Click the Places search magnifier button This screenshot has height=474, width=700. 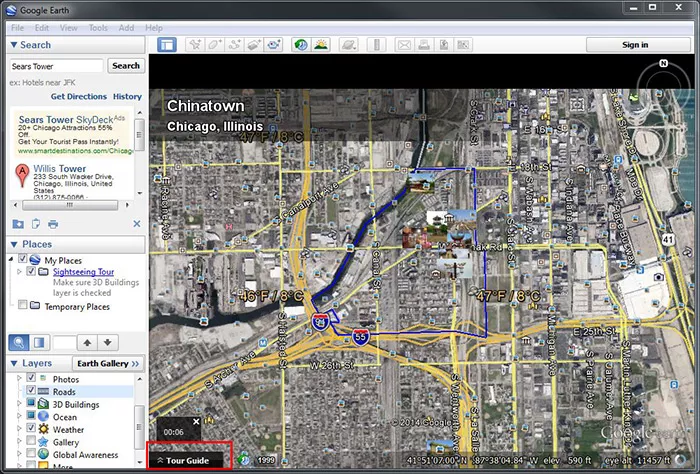tap(19, 342)
